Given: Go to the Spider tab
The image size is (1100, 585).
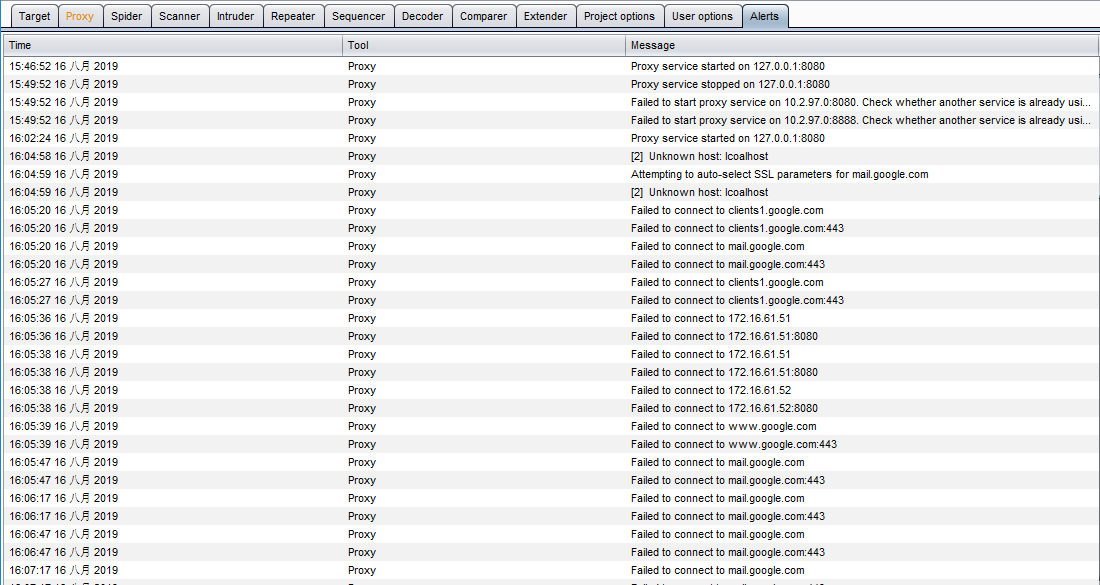Looking at the screenshot, I should point(127,16).
